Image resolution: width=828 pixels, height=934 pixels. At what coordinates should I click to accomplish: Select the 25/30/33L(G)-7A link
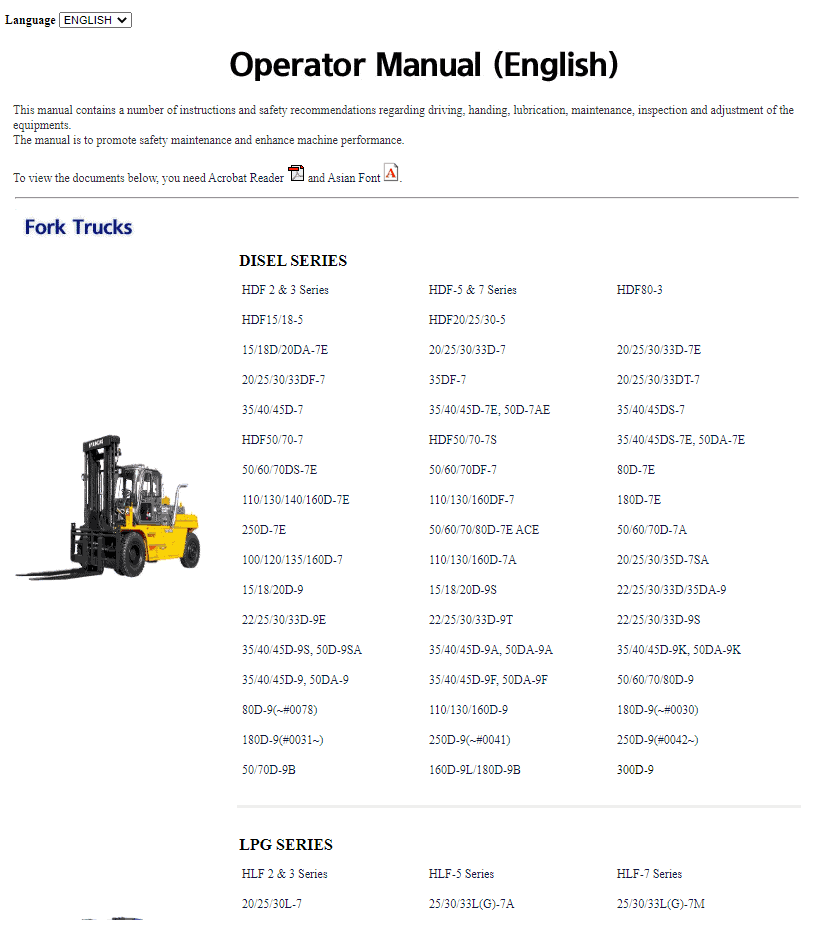(x=471, y=904)
